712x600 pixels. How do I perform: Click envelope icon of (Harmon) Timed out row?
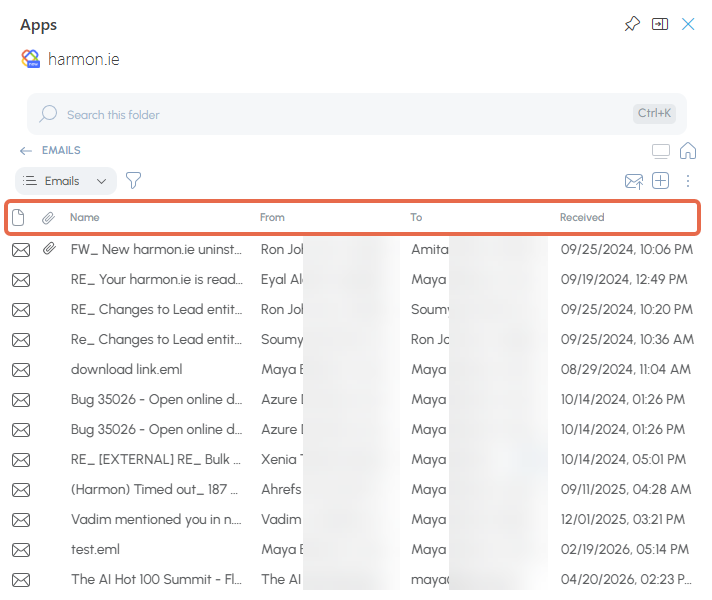click(x=21, y=490)
